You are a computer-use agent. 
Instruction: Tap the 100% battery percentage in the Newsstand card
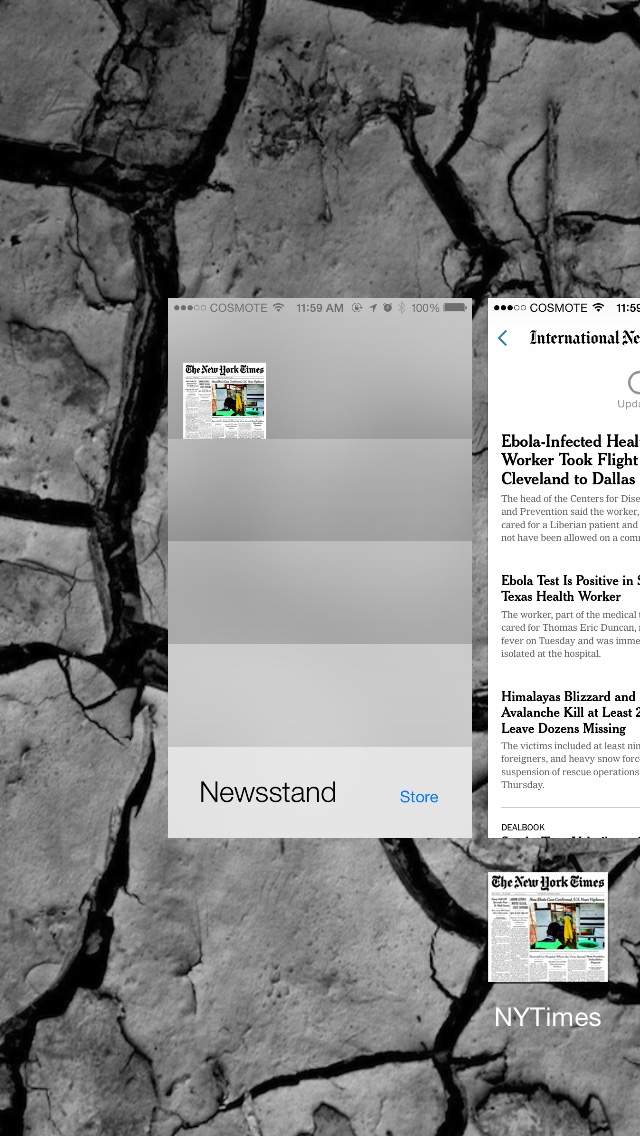425,307
